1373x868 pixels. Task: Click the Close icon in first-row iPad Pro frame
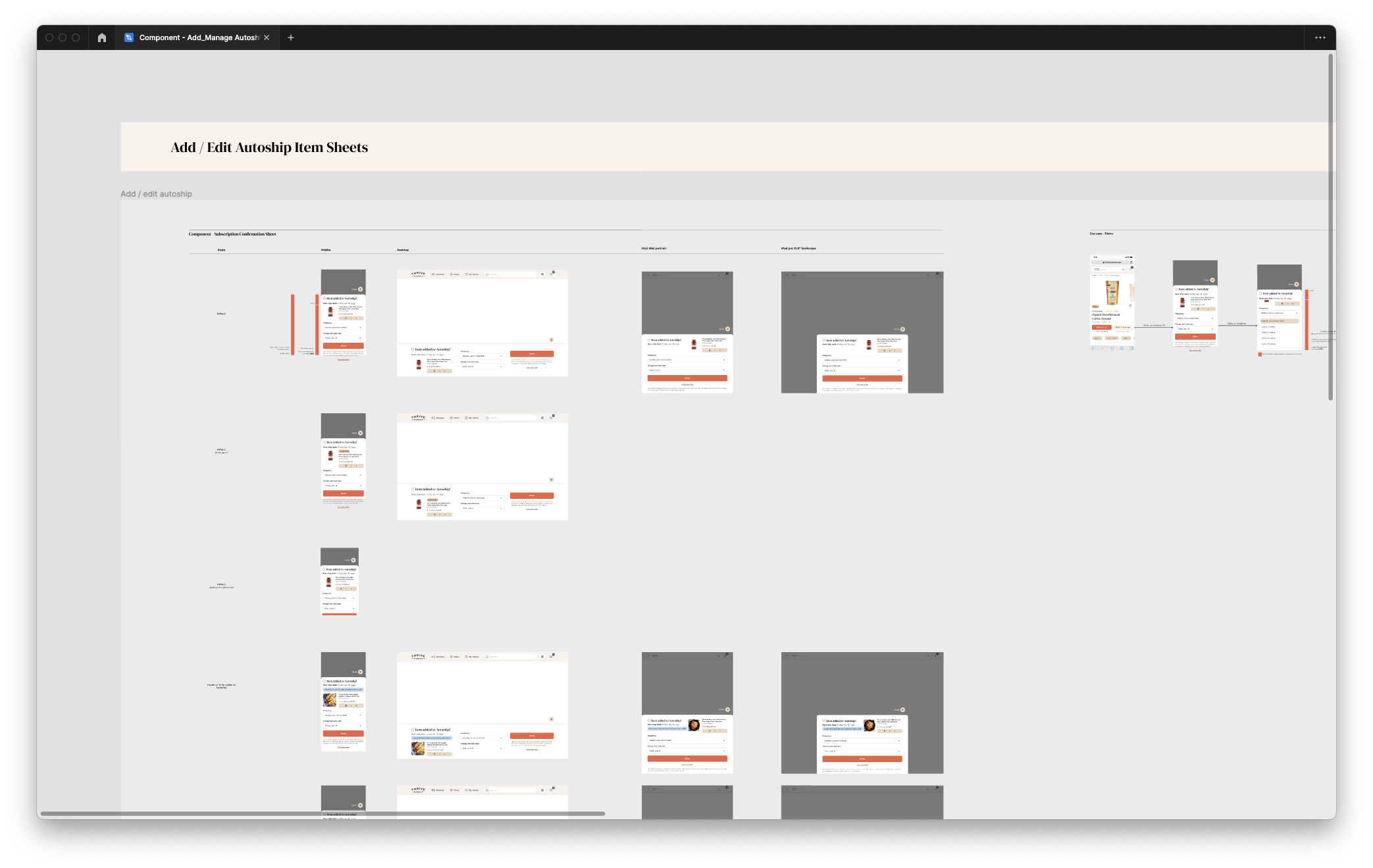click(902, 329)
